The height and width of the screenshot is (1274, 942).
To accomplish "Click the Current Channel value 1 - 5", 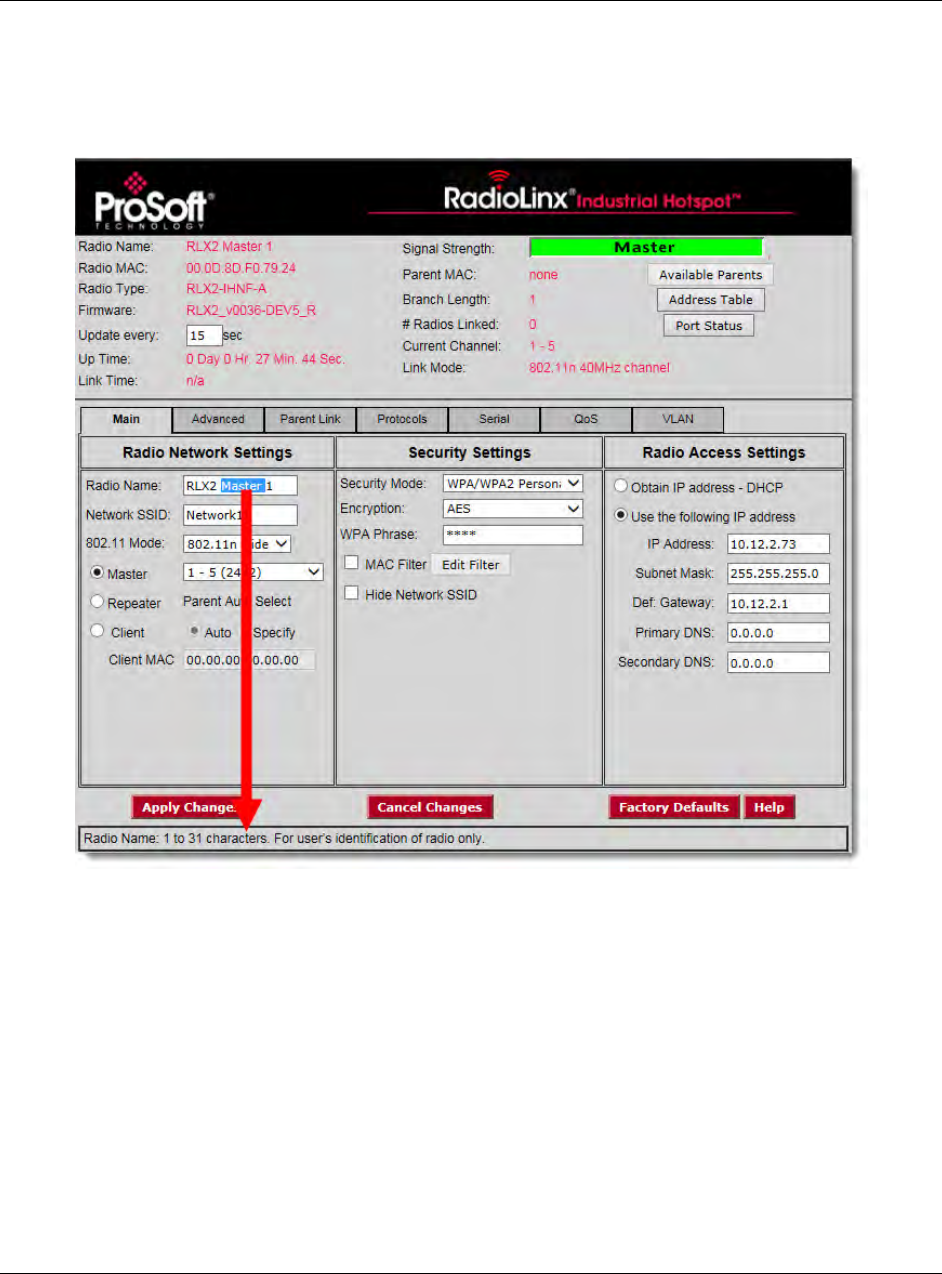I will 542,346.
